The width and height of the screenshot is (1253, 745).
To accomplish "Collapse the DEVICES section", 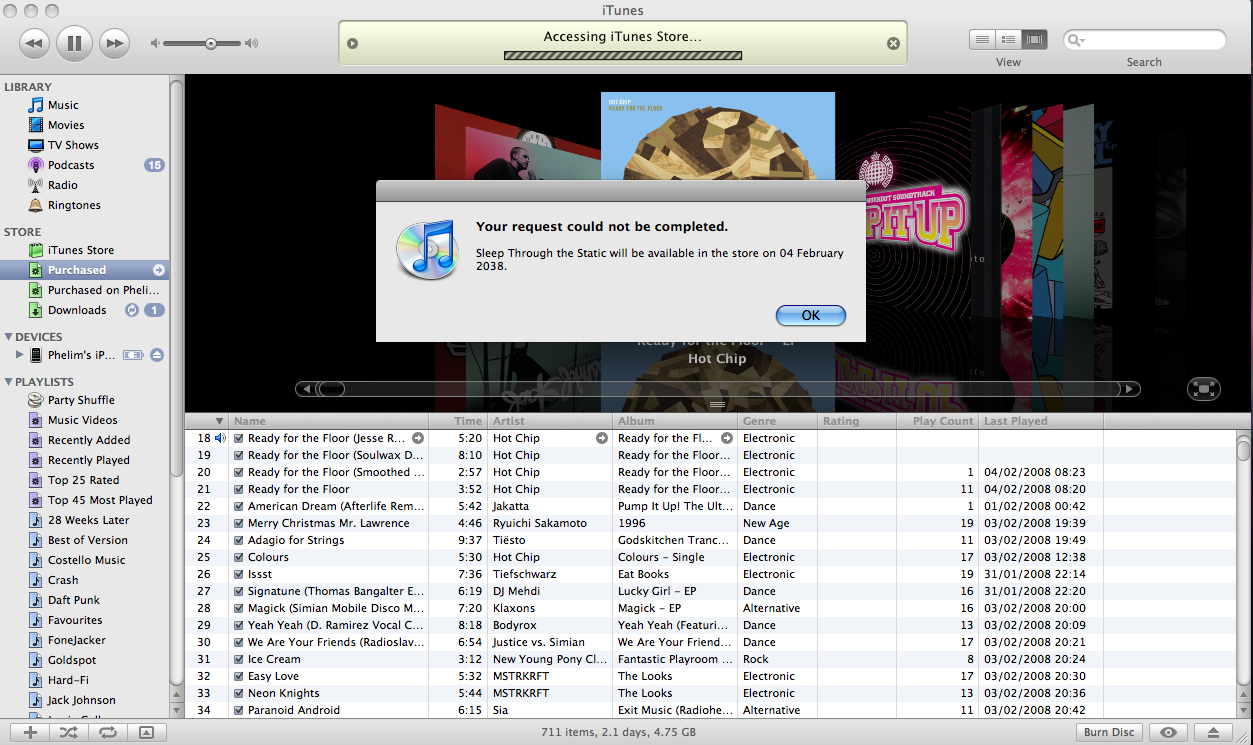I will pos(8,337).
